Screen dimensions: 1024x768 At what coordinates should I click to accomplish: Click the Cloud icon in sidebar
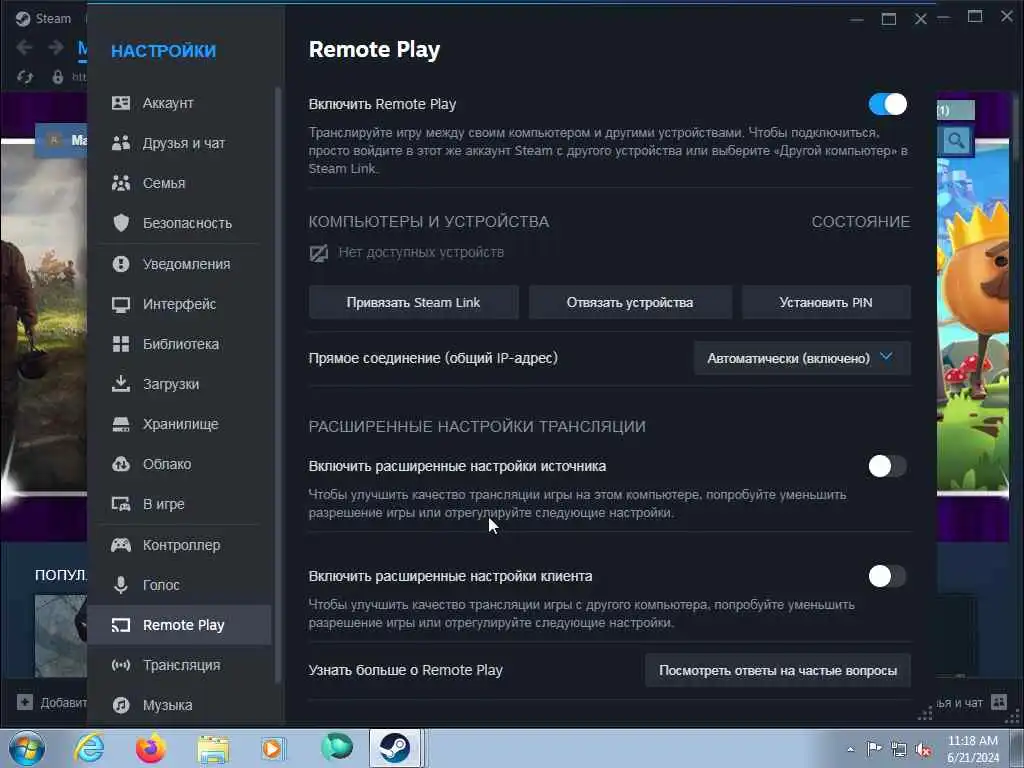coord(121,464)
